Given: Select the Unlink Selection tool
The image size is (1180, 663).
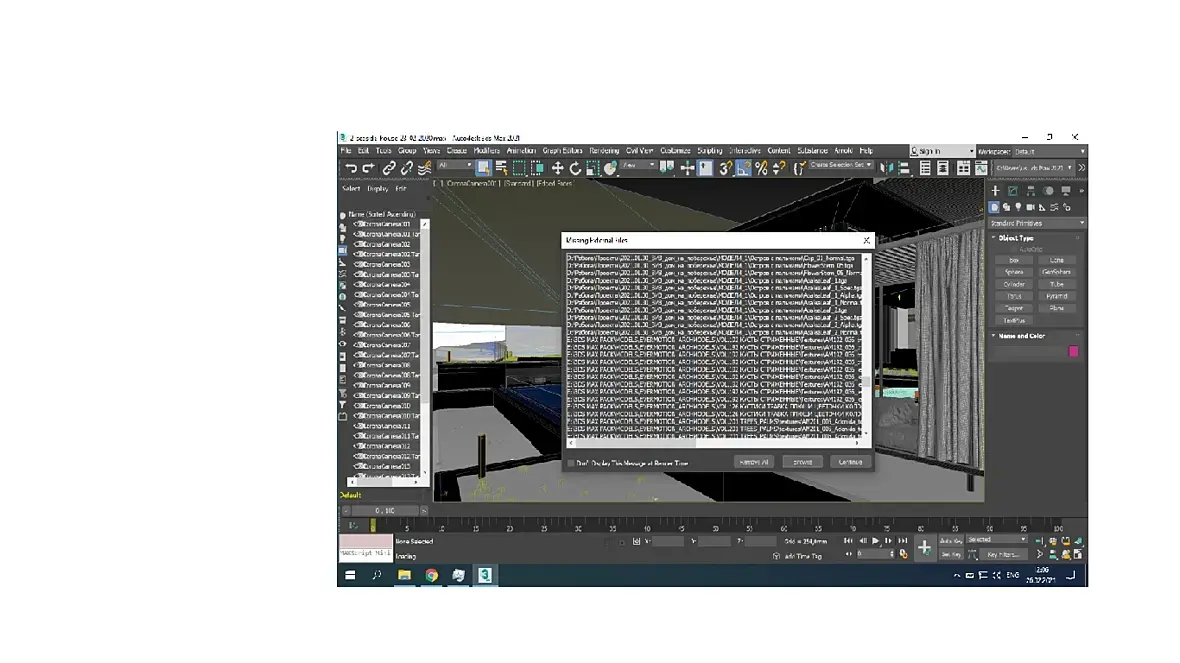Looking at the screenshot, I should pos(406,169).
